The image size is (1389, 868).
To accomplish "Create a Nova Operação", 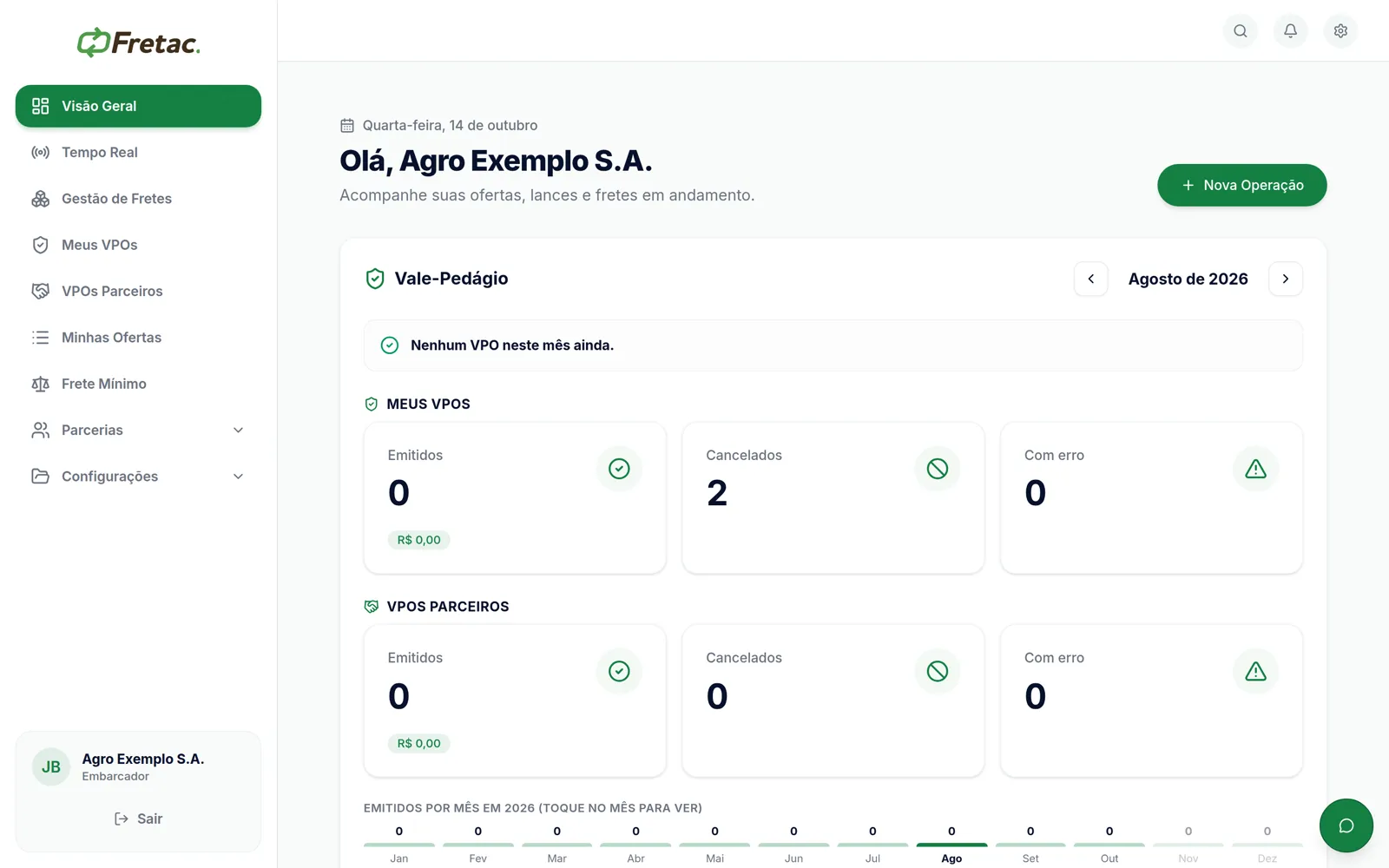I will pyautogui.click(x=1241, y=185).
